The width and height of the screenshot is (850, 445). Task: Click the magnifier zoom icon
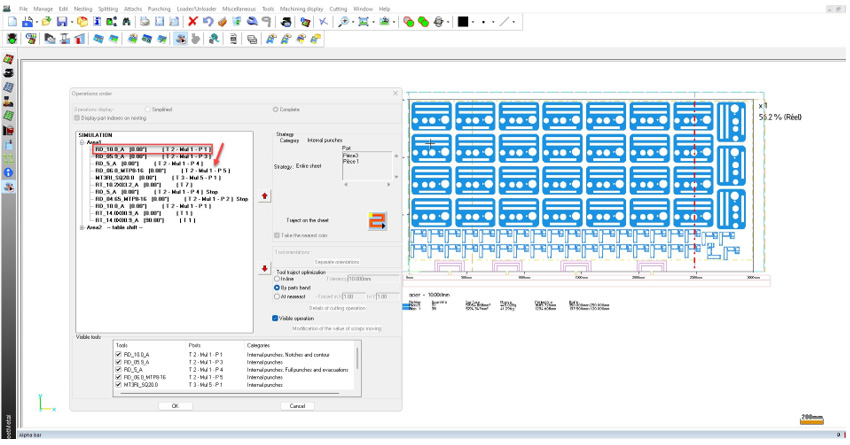pyautogui.click(x=343, y=22)
